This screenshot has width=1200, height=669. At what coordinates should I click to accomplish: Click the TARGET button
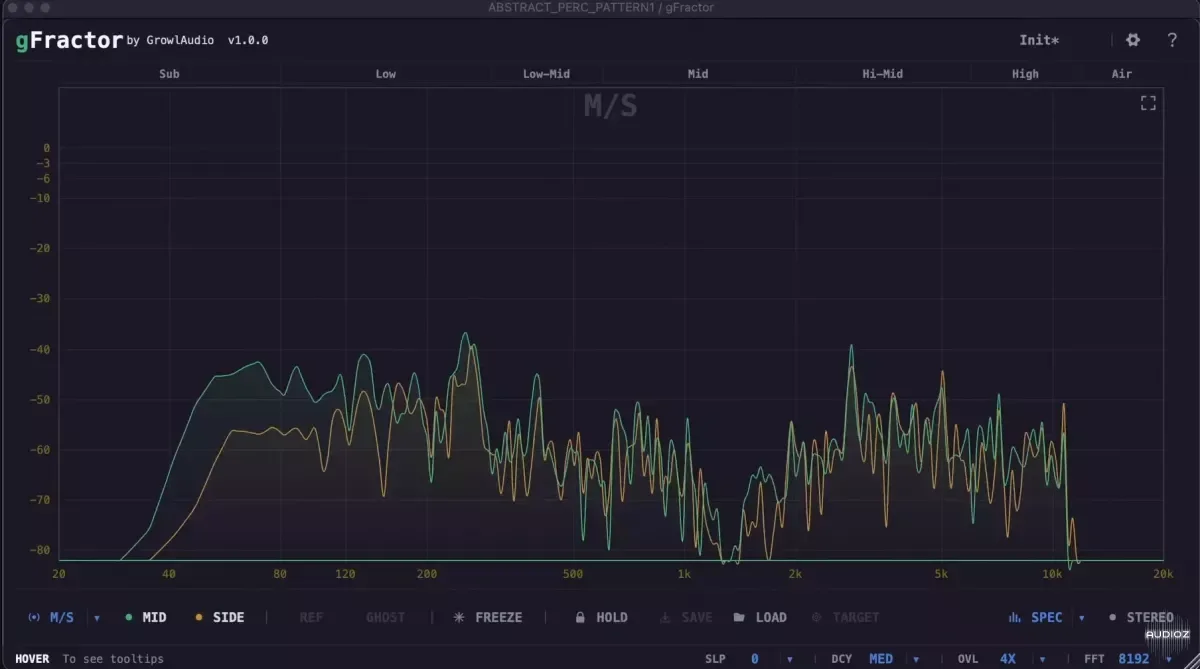(x=845, y=617)
